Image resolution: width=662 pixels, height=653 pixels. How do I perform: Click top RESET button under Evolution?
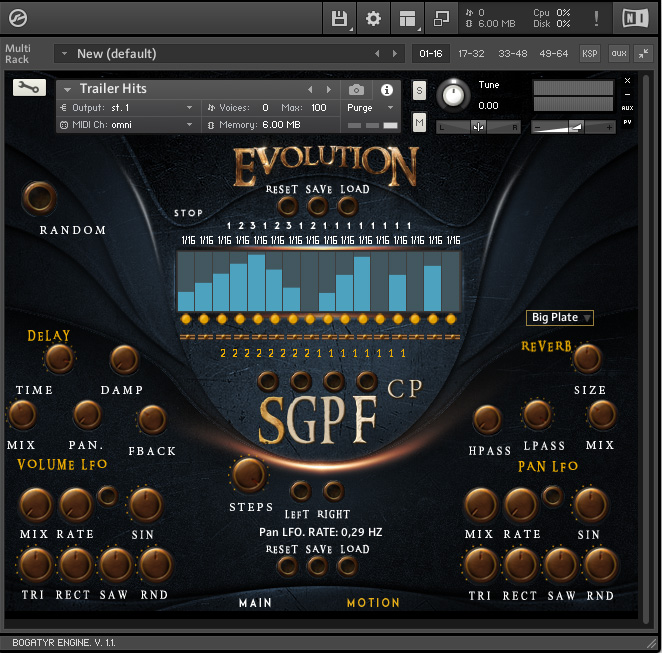point(288,207)
